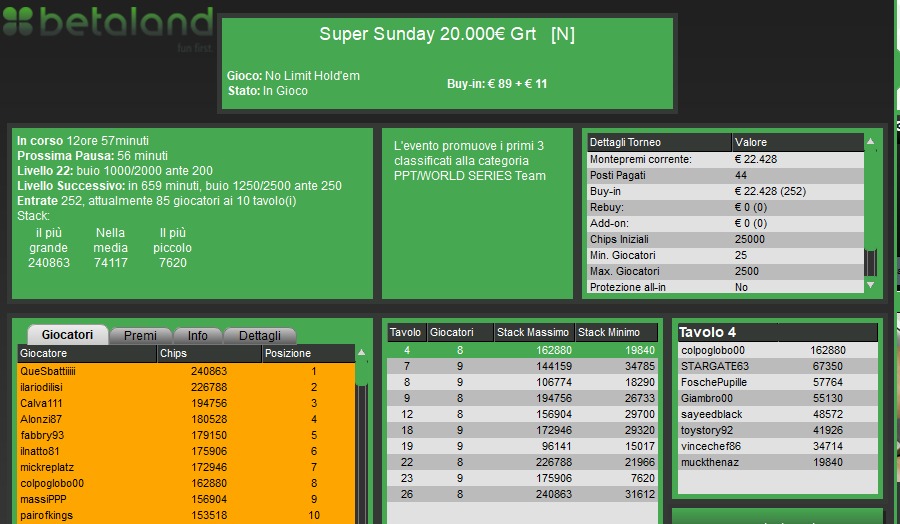
Task: Select table 9 row with max stack 194756
Action: click(522, 398)
